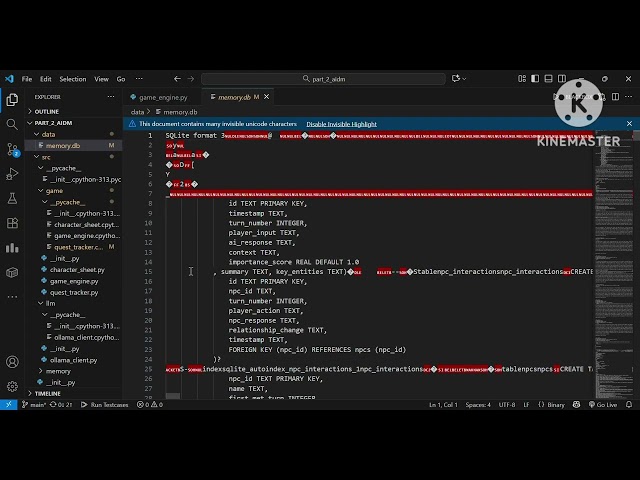The height and width of the screenshot is (480, 640).
Task: Open the Explorer view in activity bar
Action: (x=12, y=100)
